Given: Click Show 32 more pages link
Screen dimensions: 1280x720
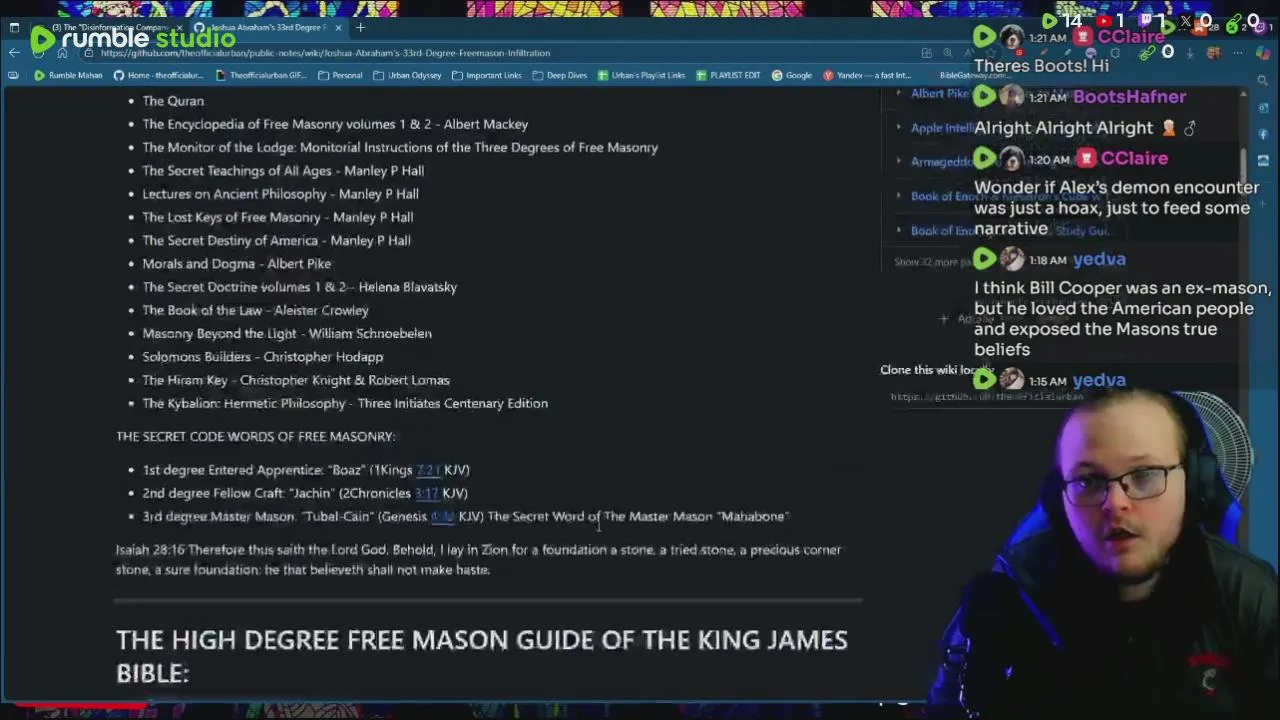Looking at the screenshot, I should (935, 262).
